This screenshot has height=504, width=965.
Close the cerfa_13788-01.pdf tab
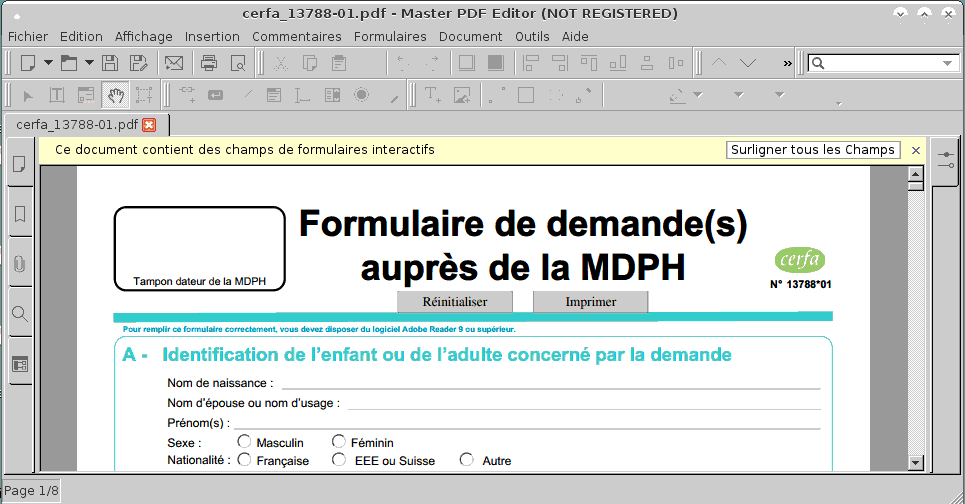pyautogui.click(x=149, y=125)
